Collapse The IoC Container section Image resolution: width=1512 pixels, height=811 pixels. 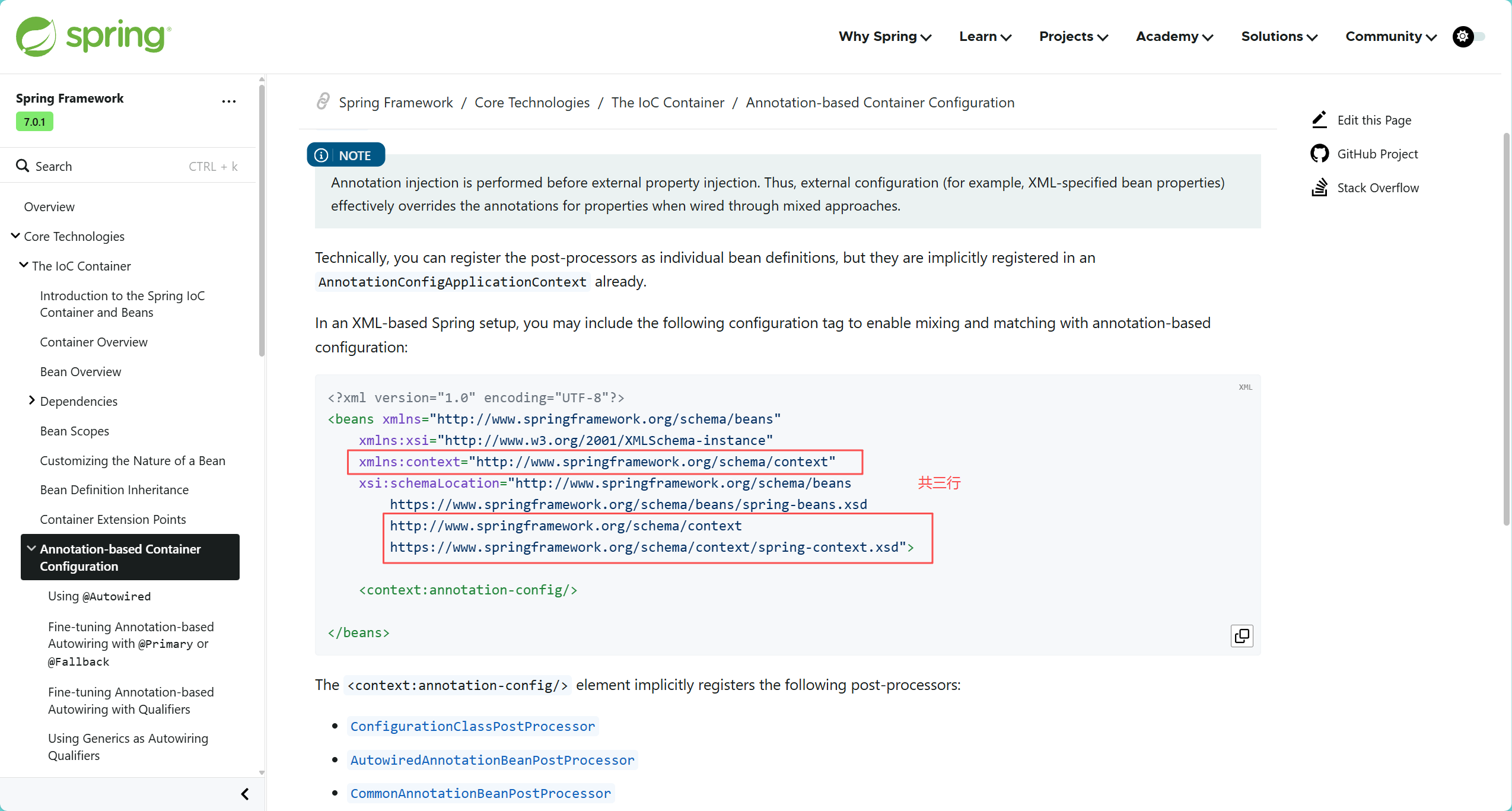coord(24,265)
